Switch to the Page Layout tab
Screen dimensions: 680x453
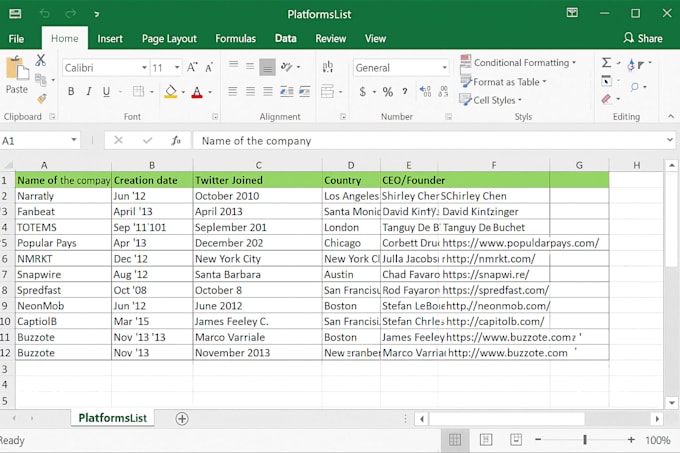169,39
